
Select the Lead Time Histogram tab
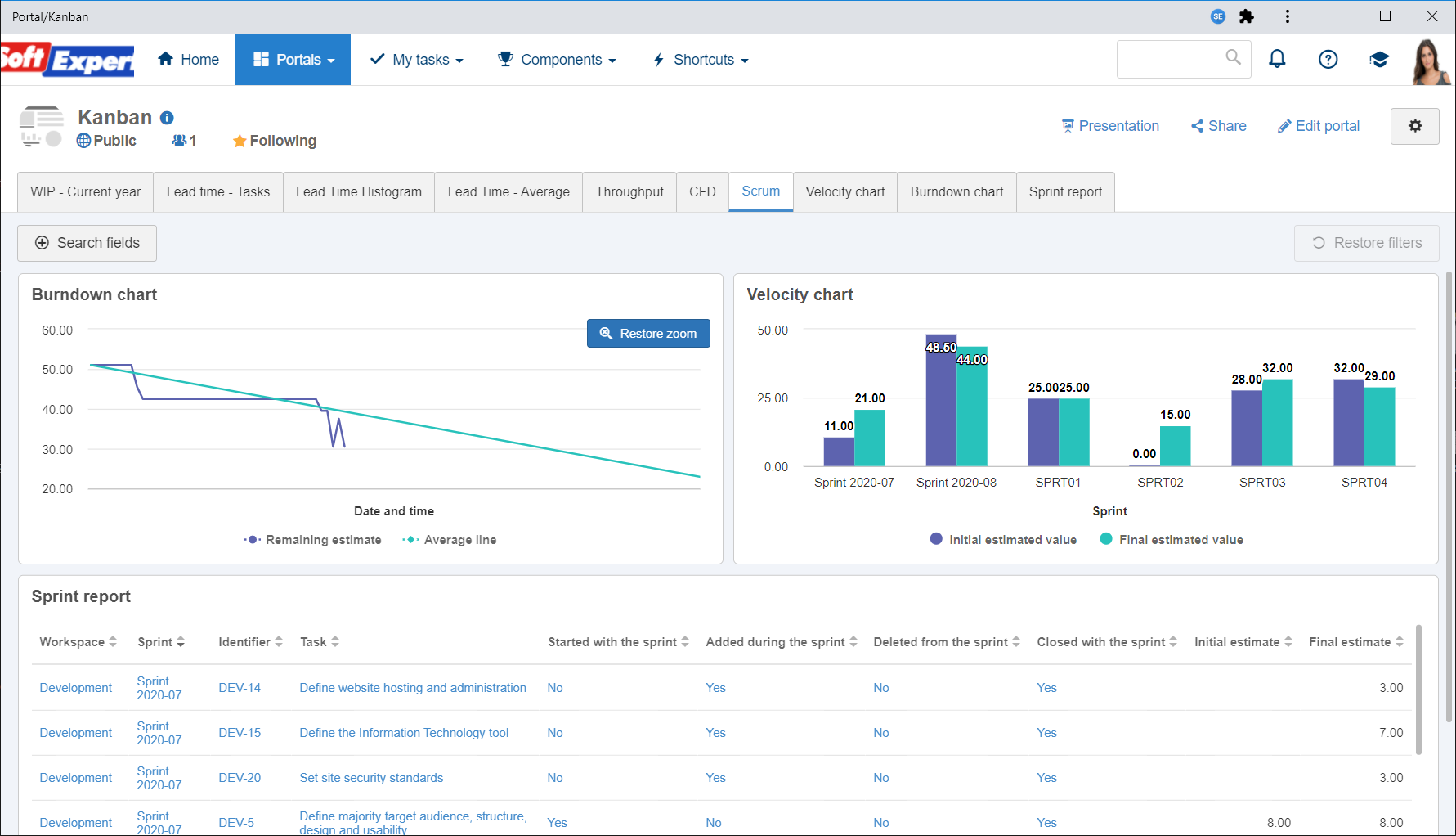click(359, 192)
